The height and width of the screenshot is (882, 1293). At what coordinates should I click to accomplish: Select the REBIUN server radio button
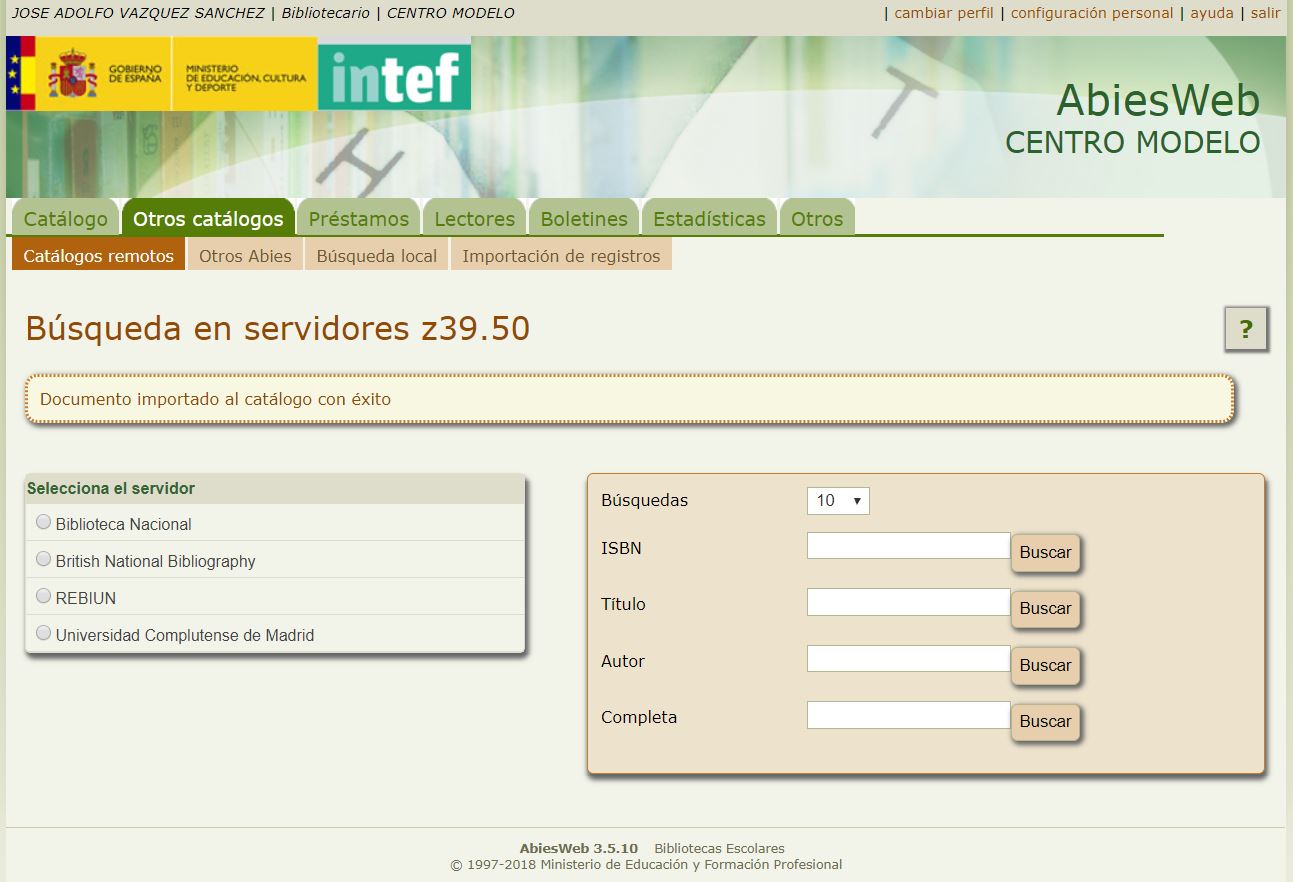tap(43, 596)
